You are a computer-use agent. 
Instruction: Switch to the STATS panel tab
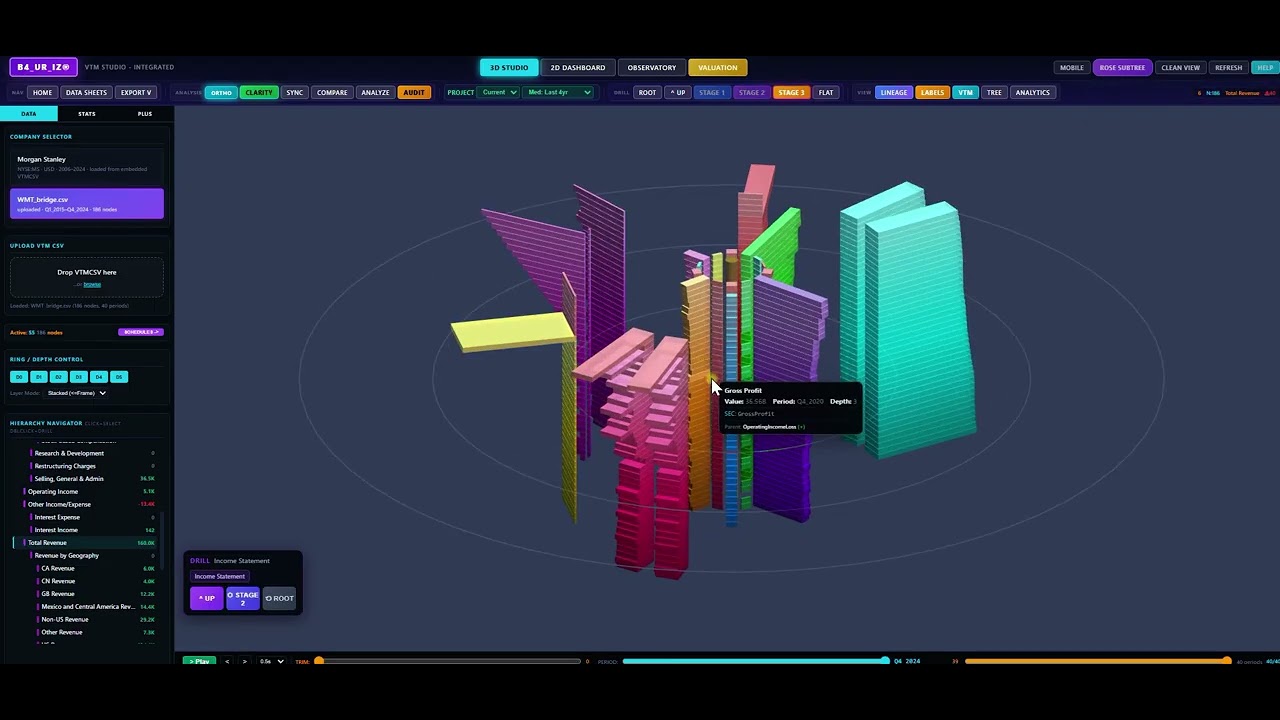(x=87, y=114)
